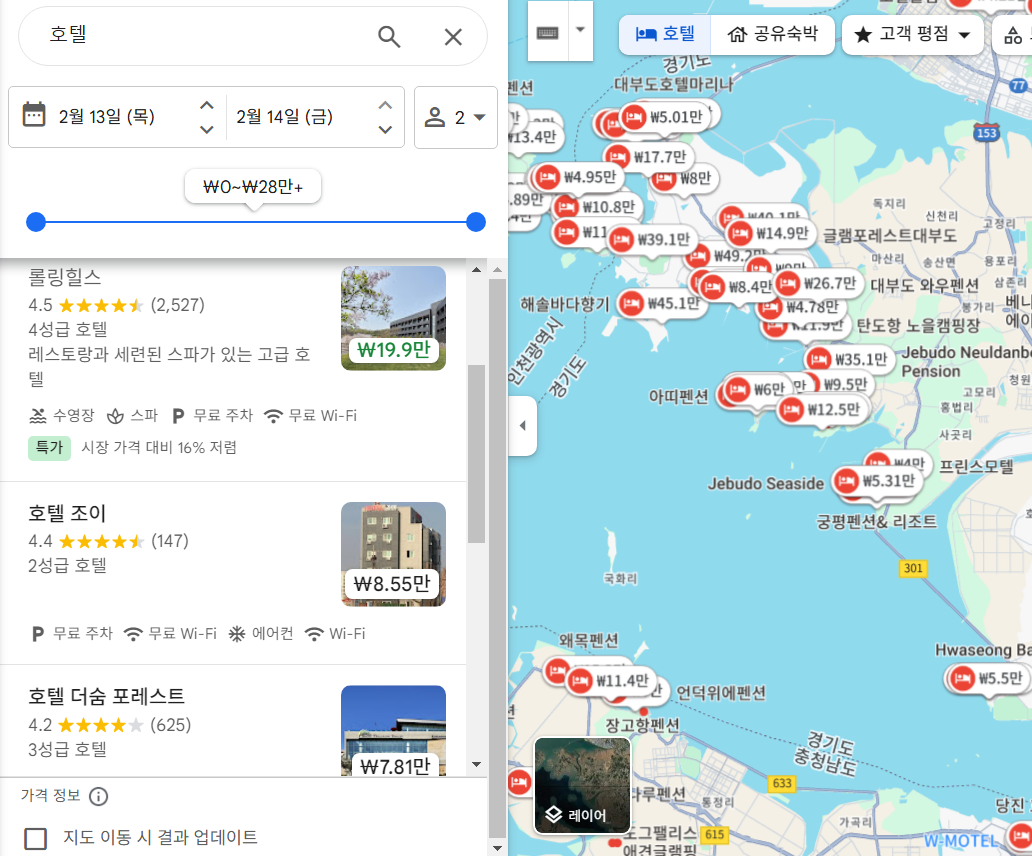The width and height of the screenshot is (1032, 856).
Task: Open the guest count dropdown
Action: point(455,117)
